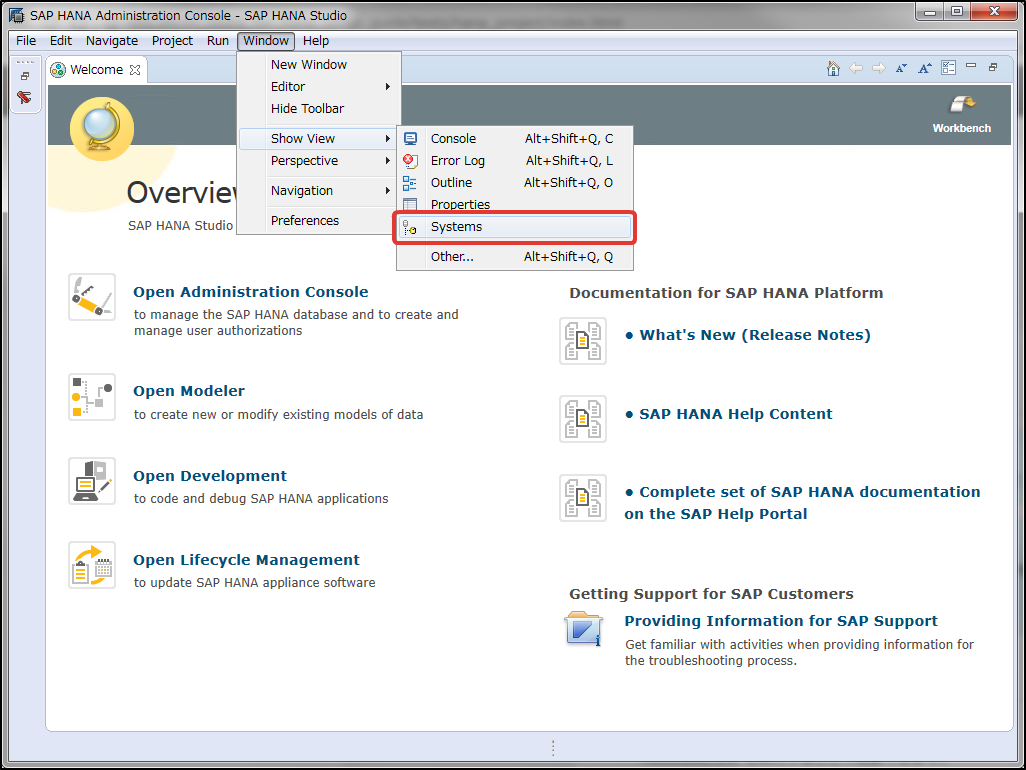This screenshot has width=1026, height=770.
Task: Minimize the Welcome view panel
Action: pos(971,66)
